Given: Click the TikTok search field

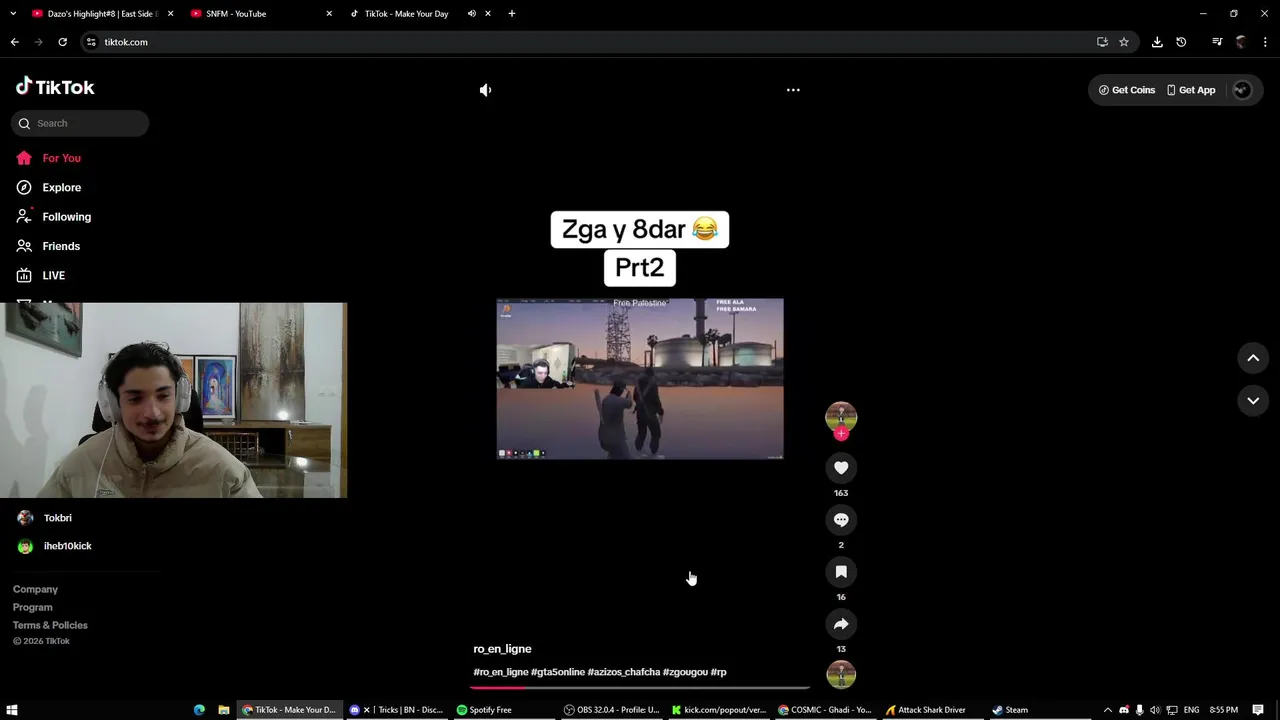Looking at the screenshot, I should [80, 123].
